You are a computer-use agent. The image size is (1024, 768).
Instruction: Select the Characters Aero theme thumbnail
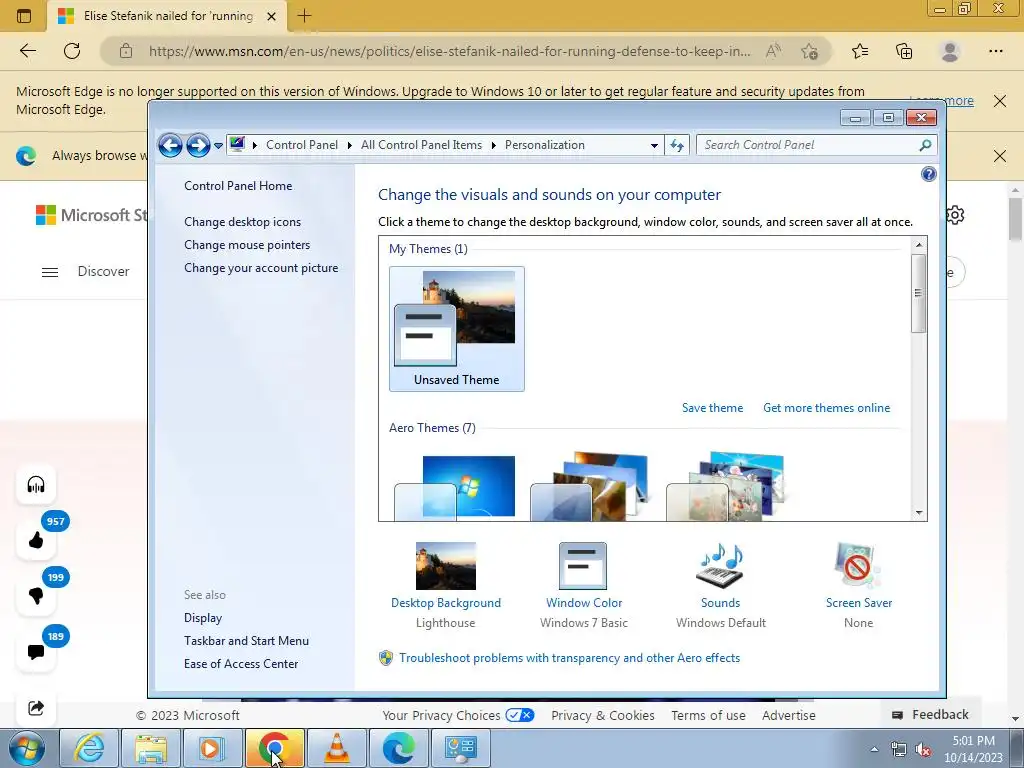click(726, 487)
